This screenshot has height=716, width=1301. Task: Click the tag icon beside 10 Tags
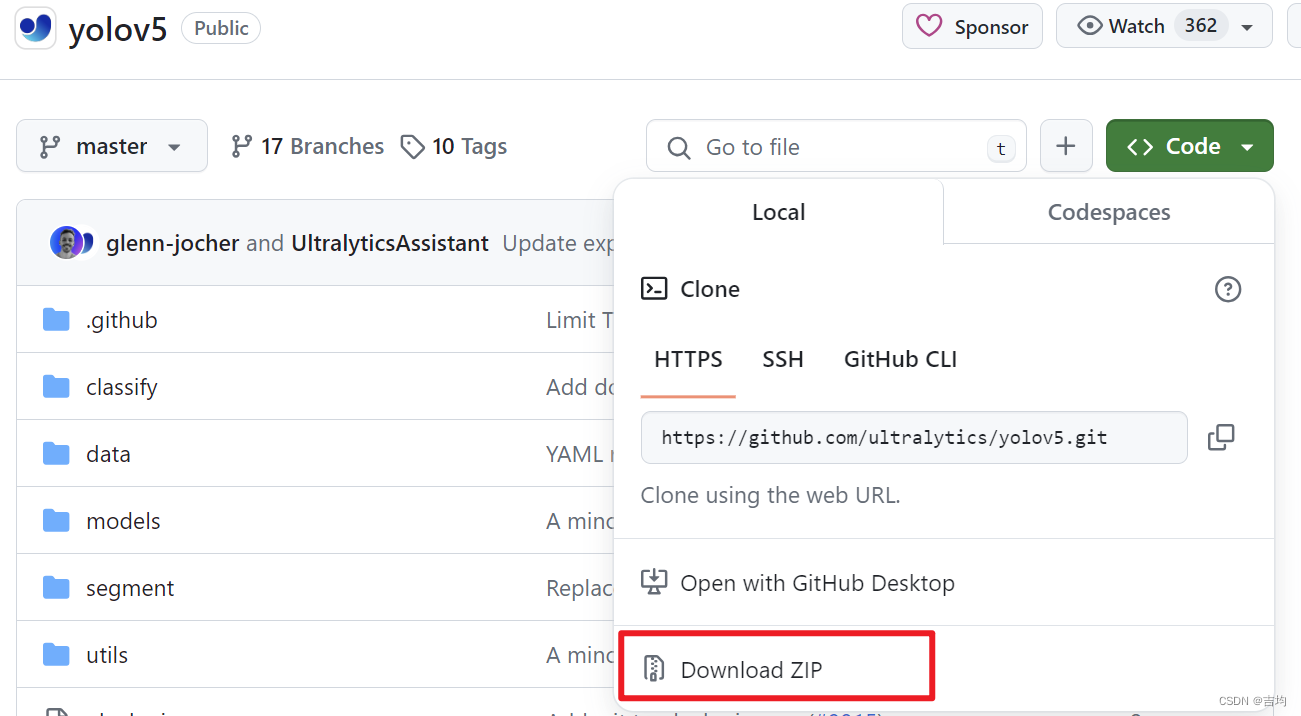pyautogui.click(x=412, y=147)
